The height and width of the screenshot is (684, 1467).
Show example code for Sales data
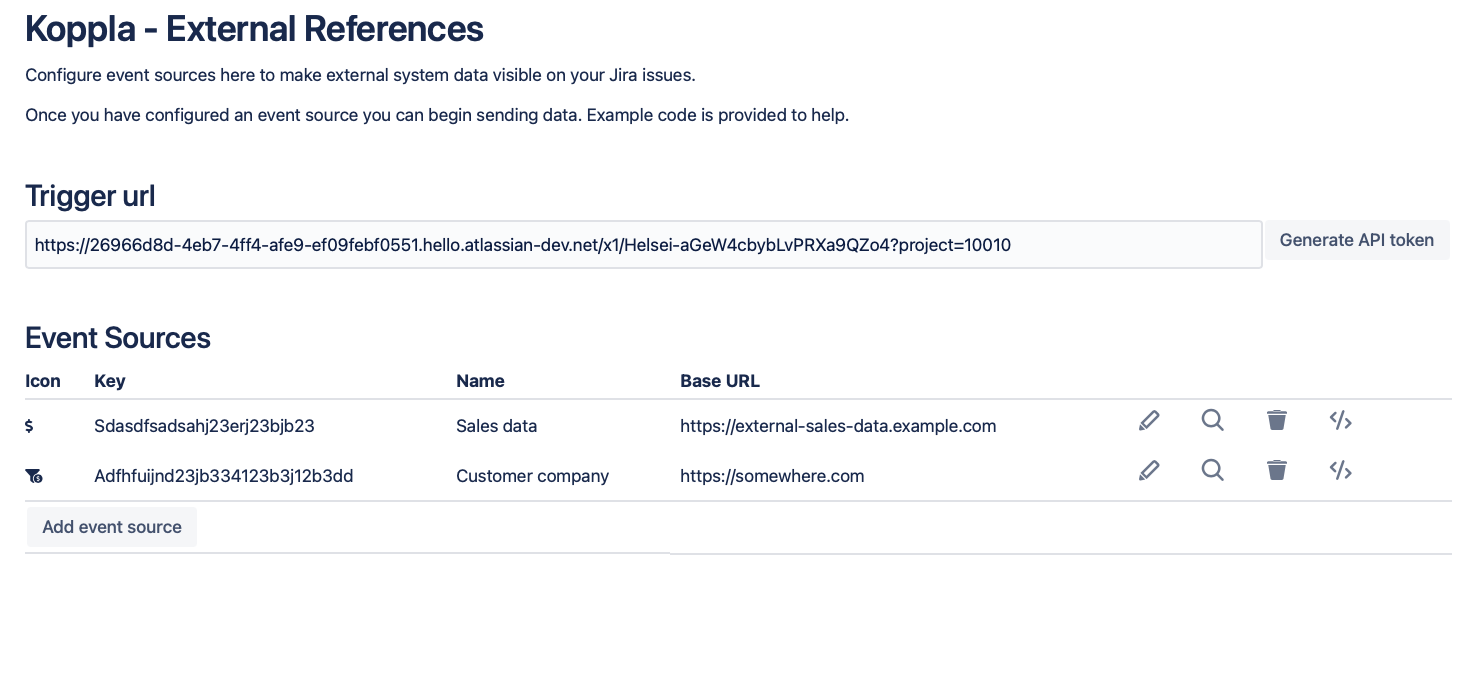pyautogui.click(x=1341, y=420)
